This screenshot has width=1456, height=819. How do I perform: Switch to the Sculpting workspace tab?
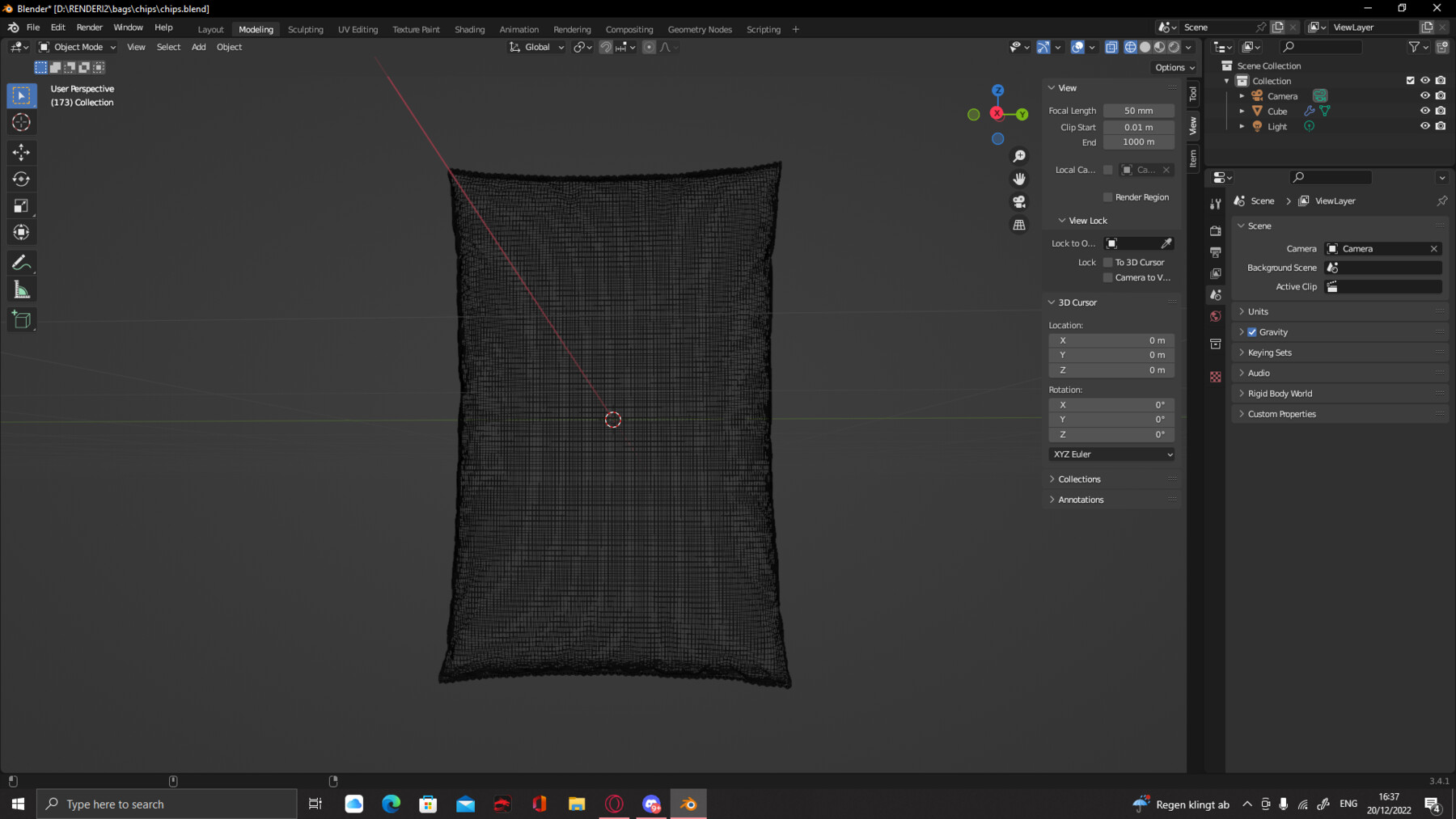tap(305, 29)
